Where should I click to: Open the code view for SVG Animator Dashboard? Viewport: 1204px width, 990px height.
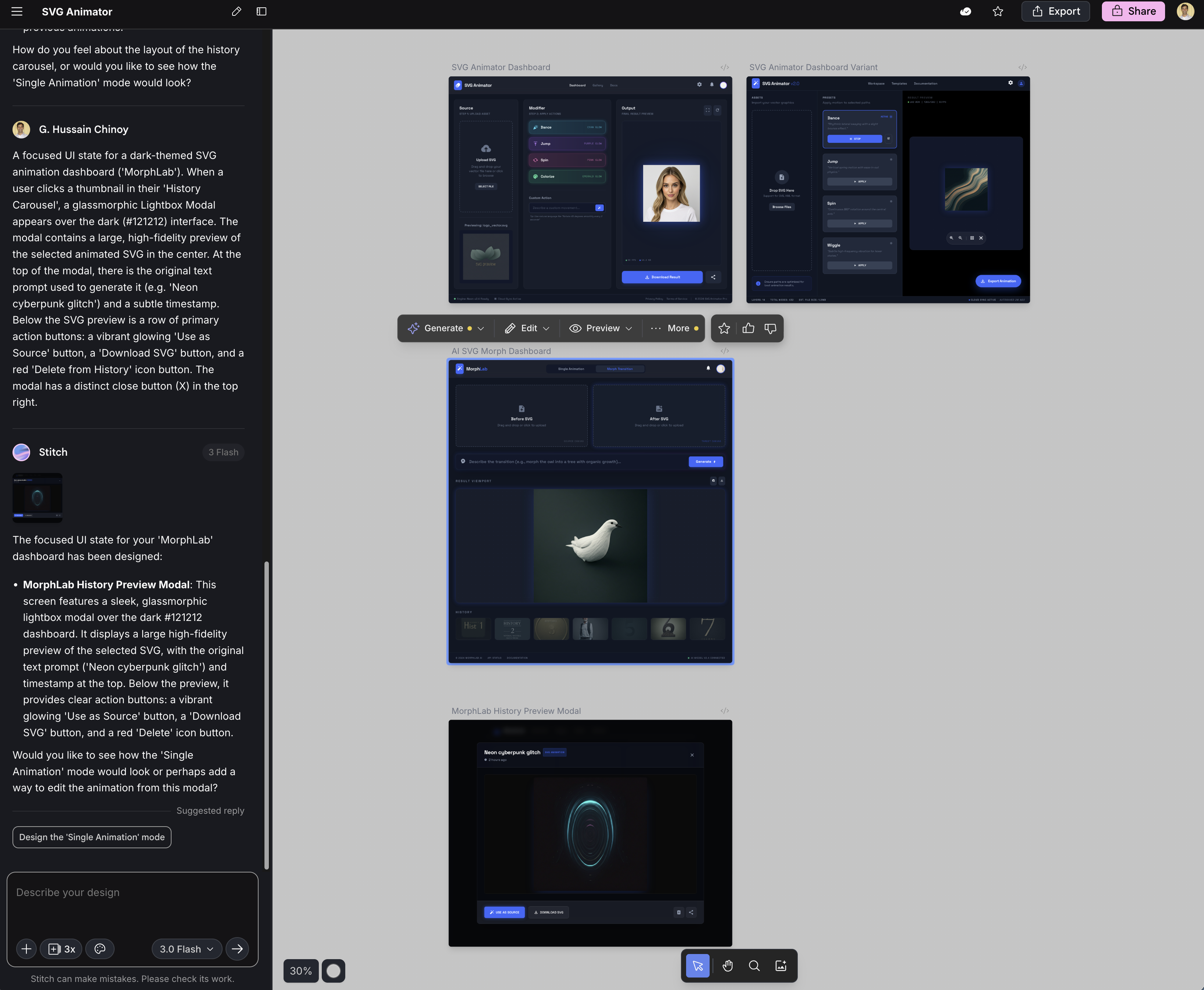pos(724,67)
